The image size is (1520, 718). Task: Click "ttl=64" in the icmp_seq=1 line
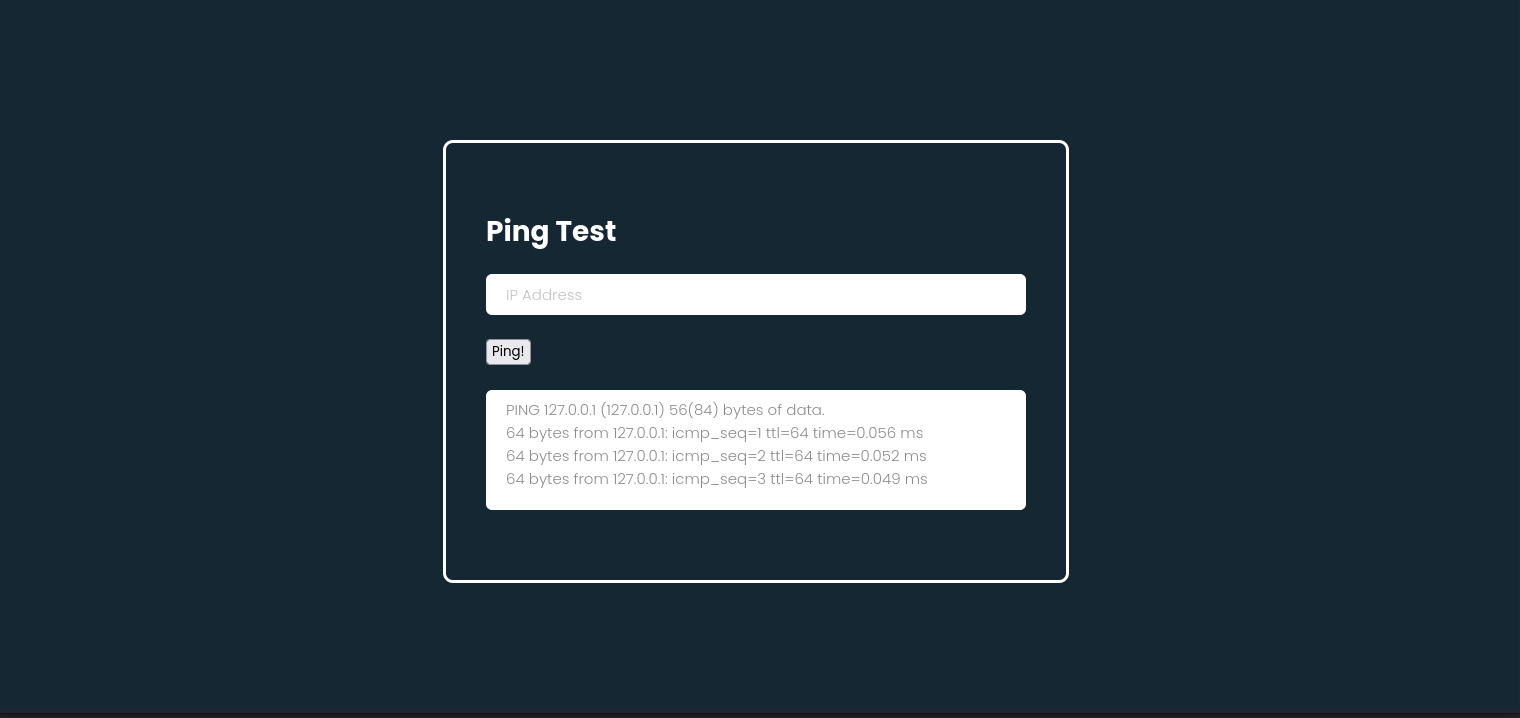(x=788, y=433)
